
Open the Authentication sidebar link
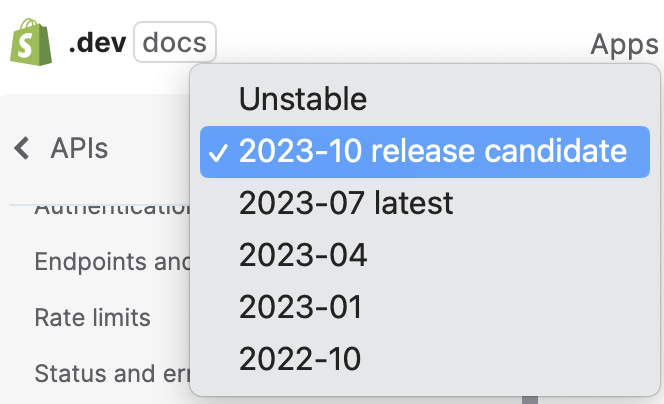pyautogui.click(x=110, y=209)
